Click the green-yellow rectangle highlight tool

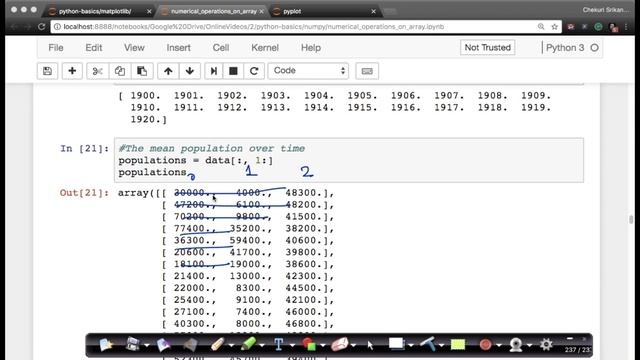458,344
